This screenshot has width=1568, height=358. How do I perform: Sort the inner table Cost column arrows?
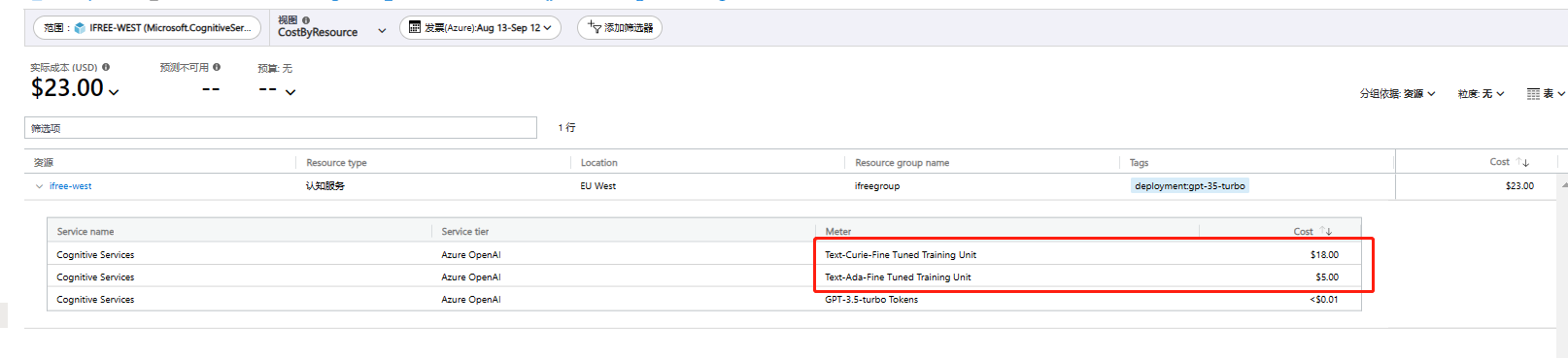tap(1326, 231)
